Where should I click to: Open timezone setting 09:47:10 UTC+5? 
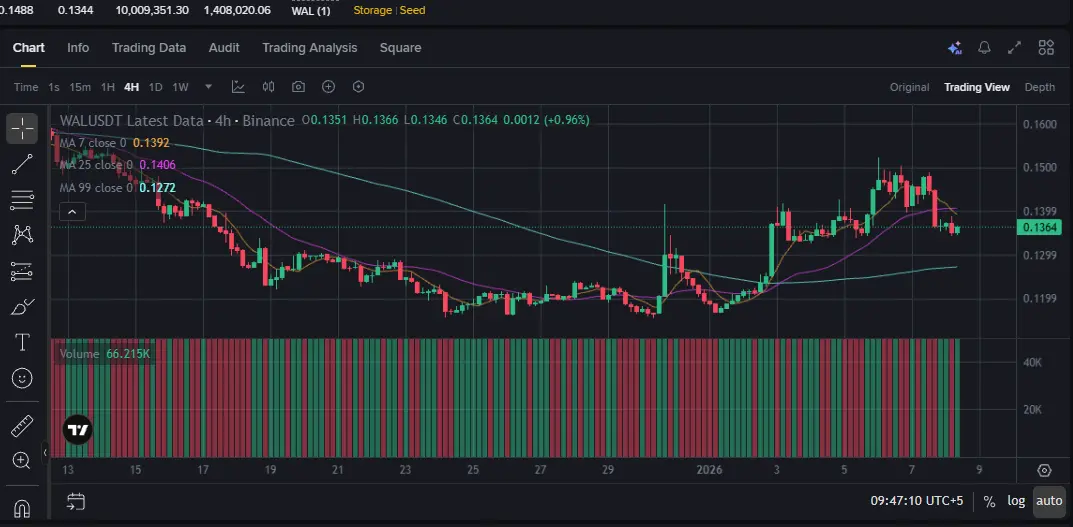point(916,501)
